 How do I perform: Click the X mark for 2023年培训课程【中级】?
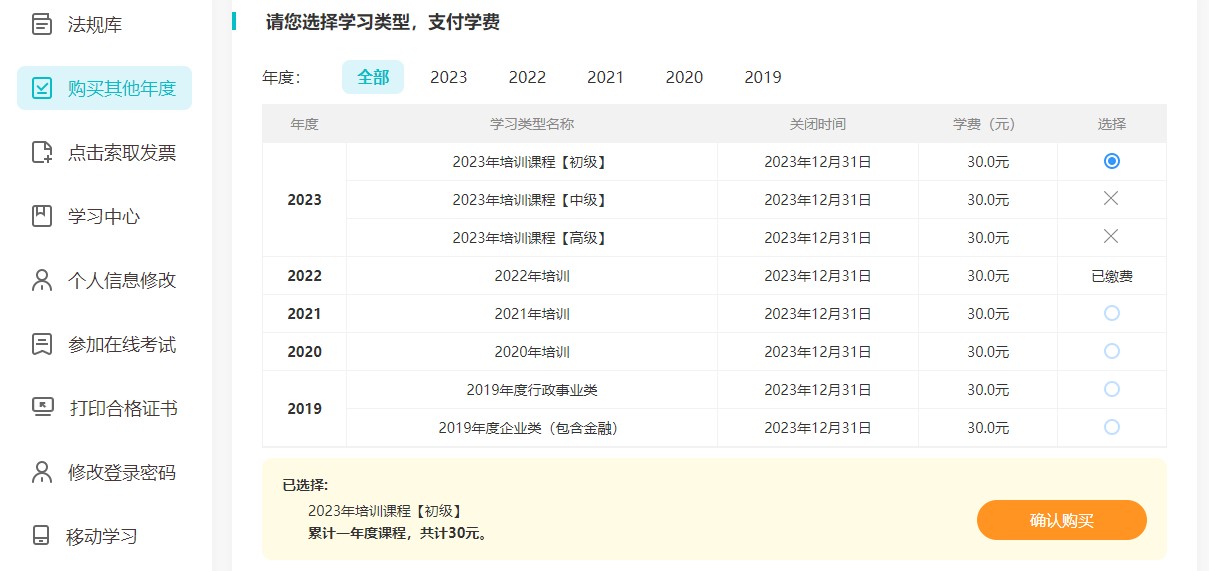pyautogui.click(x=1111, y=199)
